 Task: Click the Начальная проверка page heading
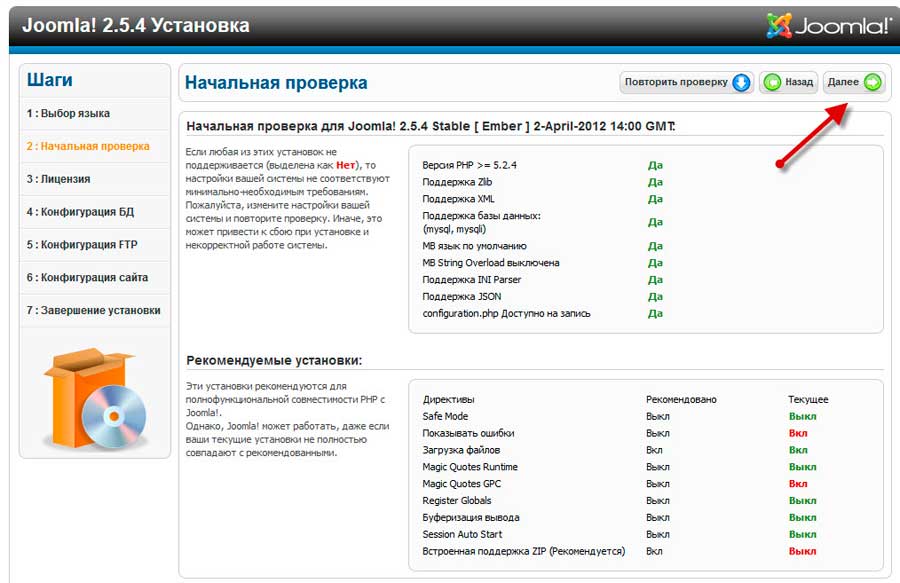tap(276, 83)
